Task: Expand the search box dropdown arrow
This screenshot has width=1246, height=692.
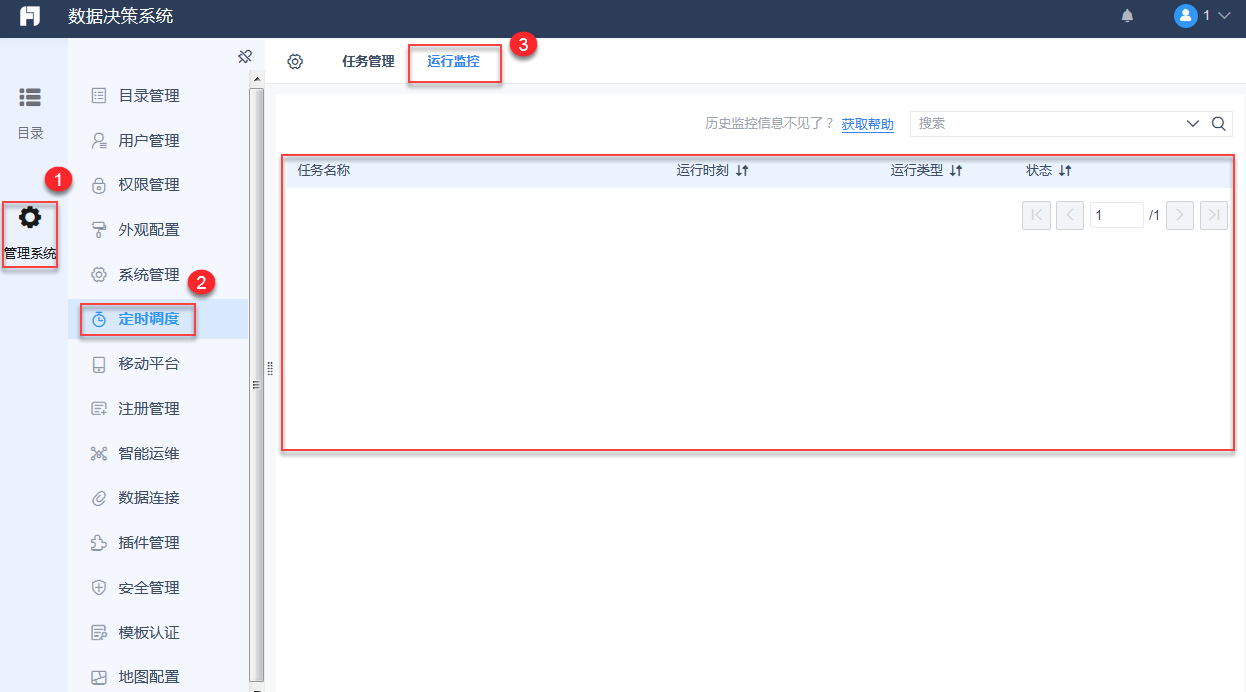Action: 1193,124
